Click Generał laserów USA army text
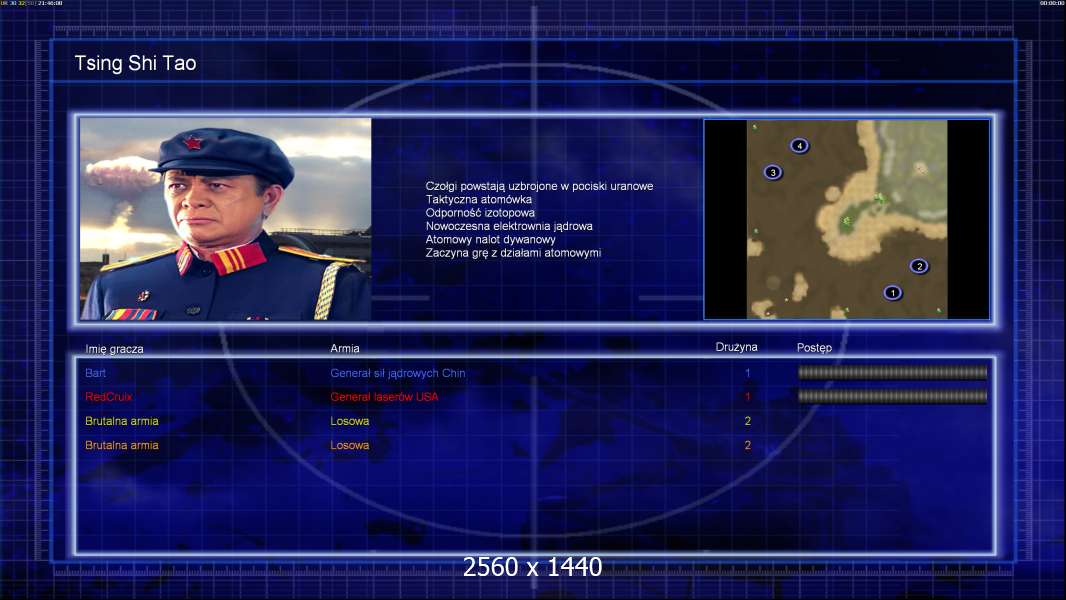Image resolution: width=1066 pixels, height=600 pixels. [x=384, y=397]
